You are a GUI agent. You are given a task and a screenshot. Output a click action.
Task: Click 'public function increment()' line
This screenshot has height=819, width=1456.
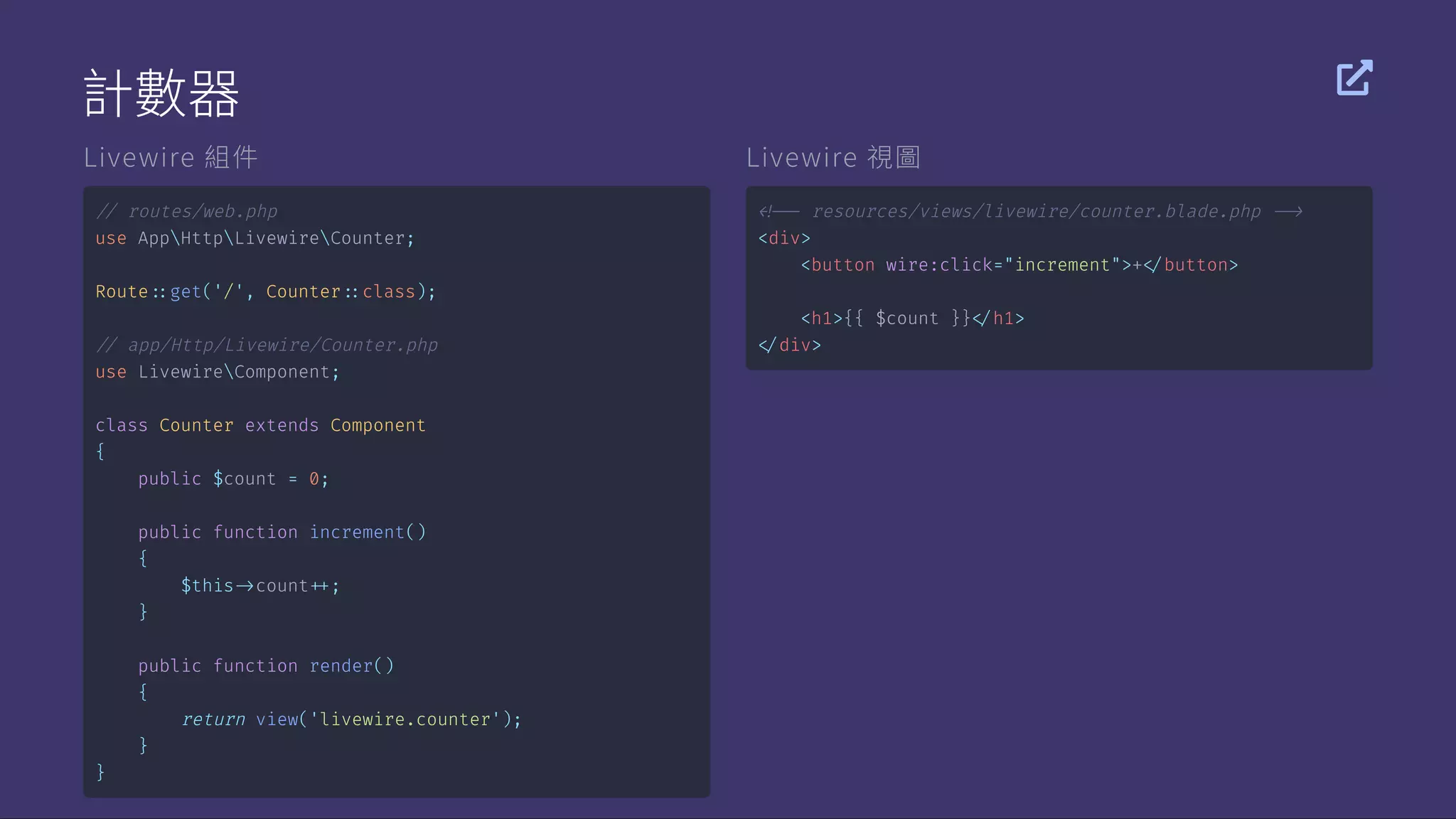[282, 532]
